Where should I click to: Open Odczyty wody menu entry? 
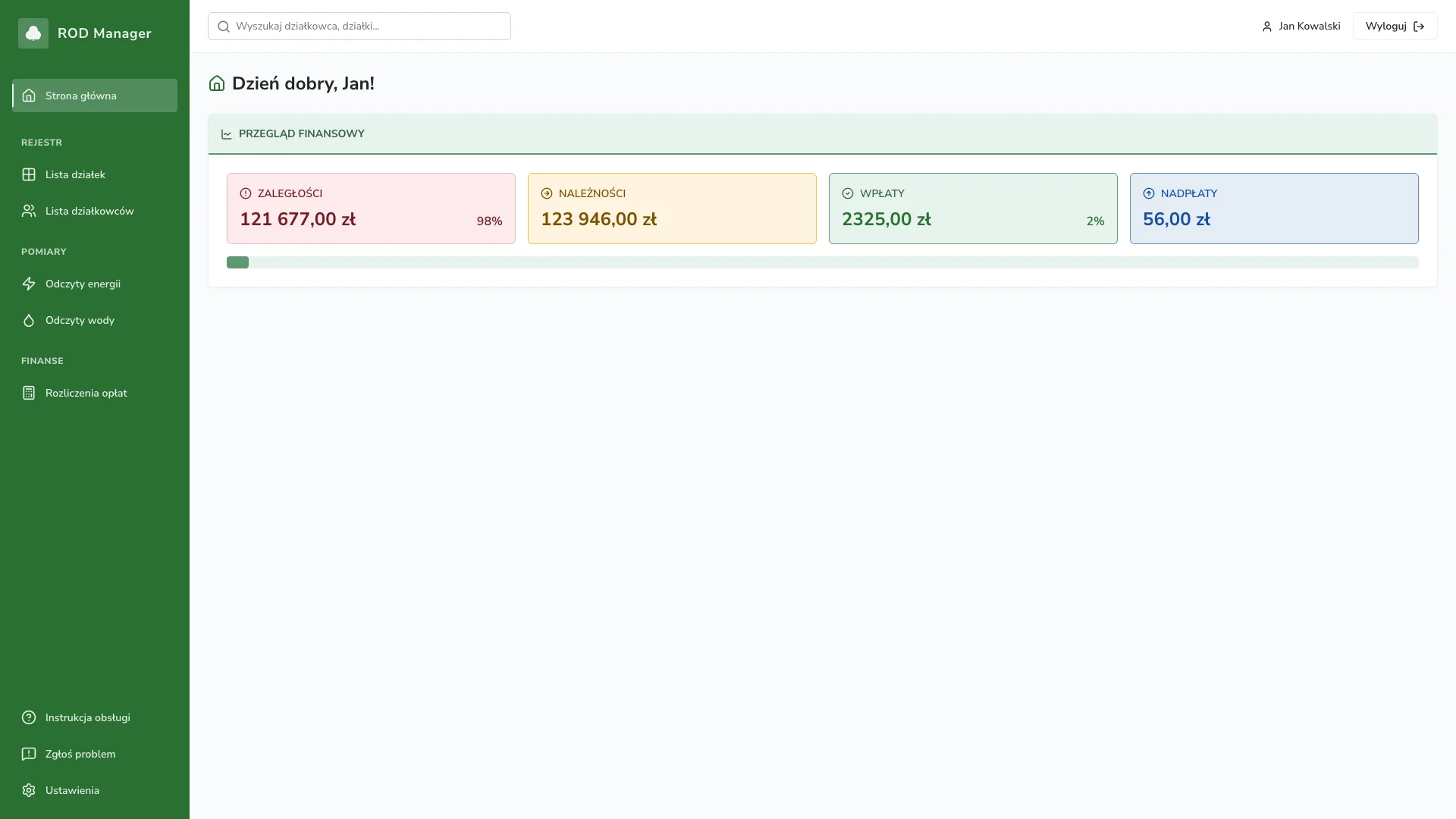tap(80, 320)
